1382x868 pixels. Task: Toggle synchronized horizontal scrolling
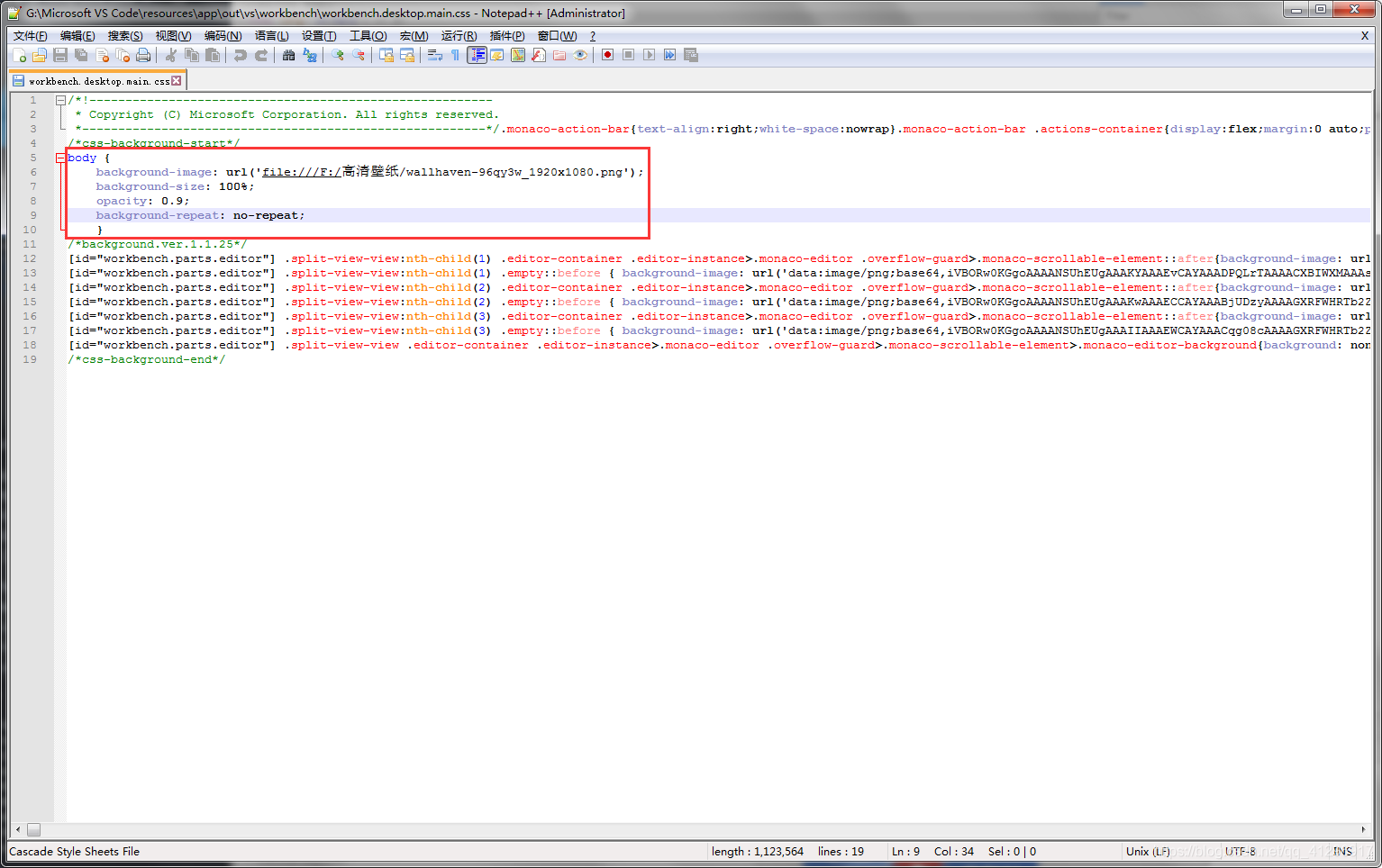pyautogui.click(x=407, y=55)
